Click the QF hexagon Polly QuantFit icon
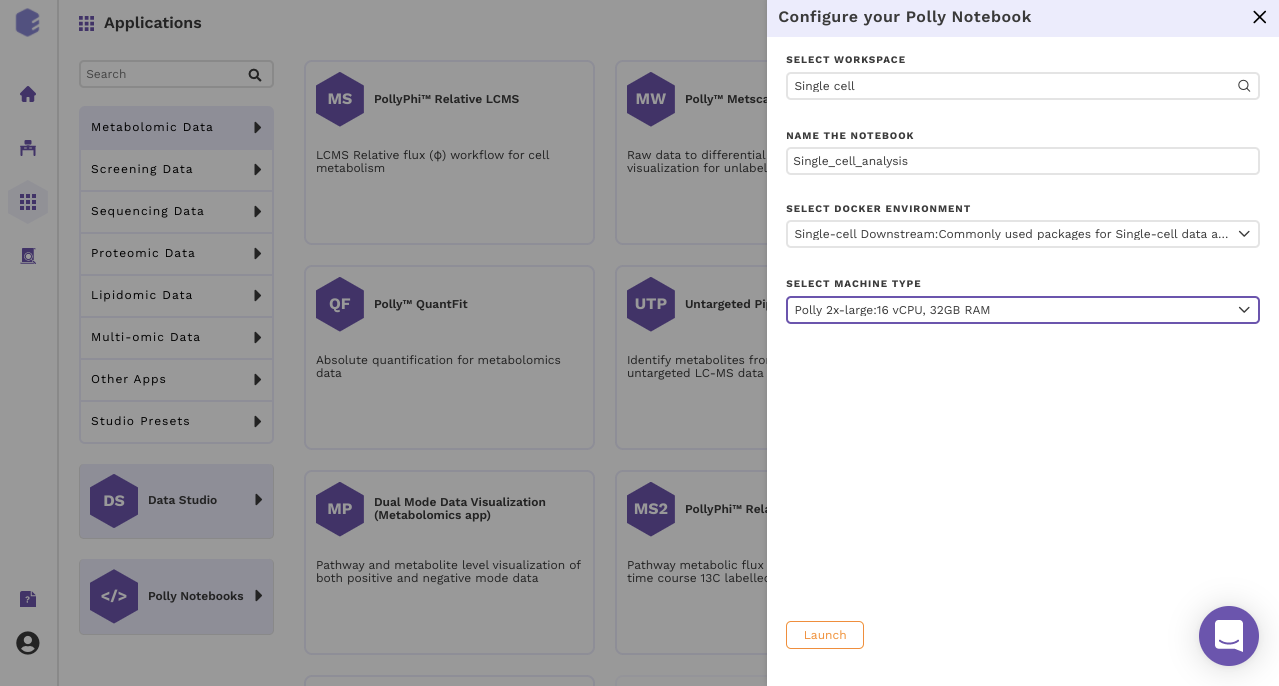The image size is (1279, 686). pos(340,304)
